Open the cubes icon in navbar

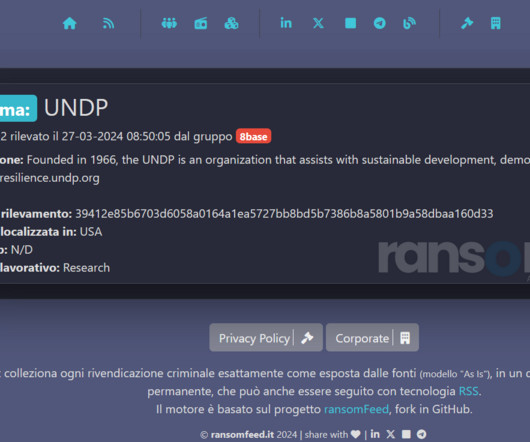pyautogui.click(x=232, y=24)
